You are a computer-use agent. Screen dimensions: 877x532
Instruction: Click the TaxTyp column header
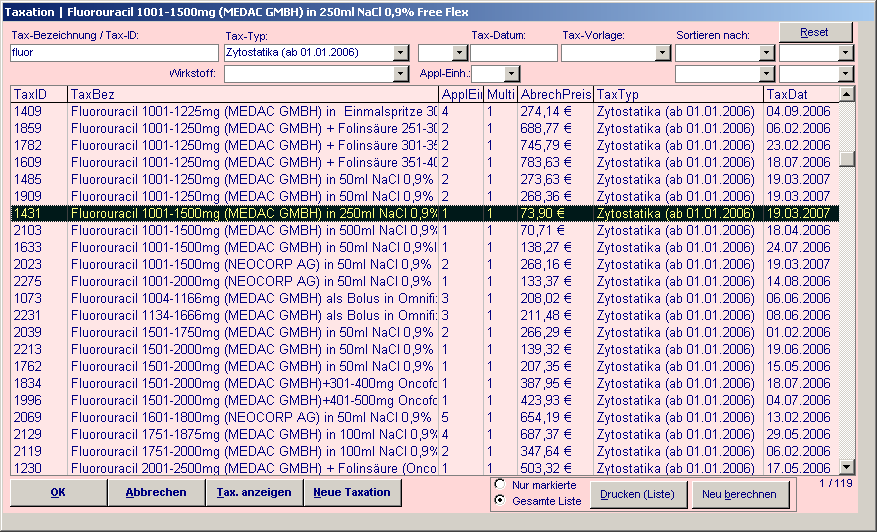(x=678, y=95)
